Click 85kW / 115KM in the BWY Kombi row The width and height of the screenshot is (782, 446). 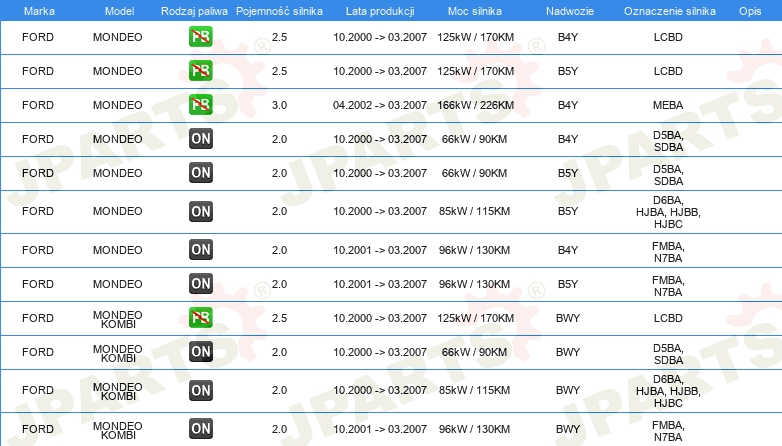point(474,391)
